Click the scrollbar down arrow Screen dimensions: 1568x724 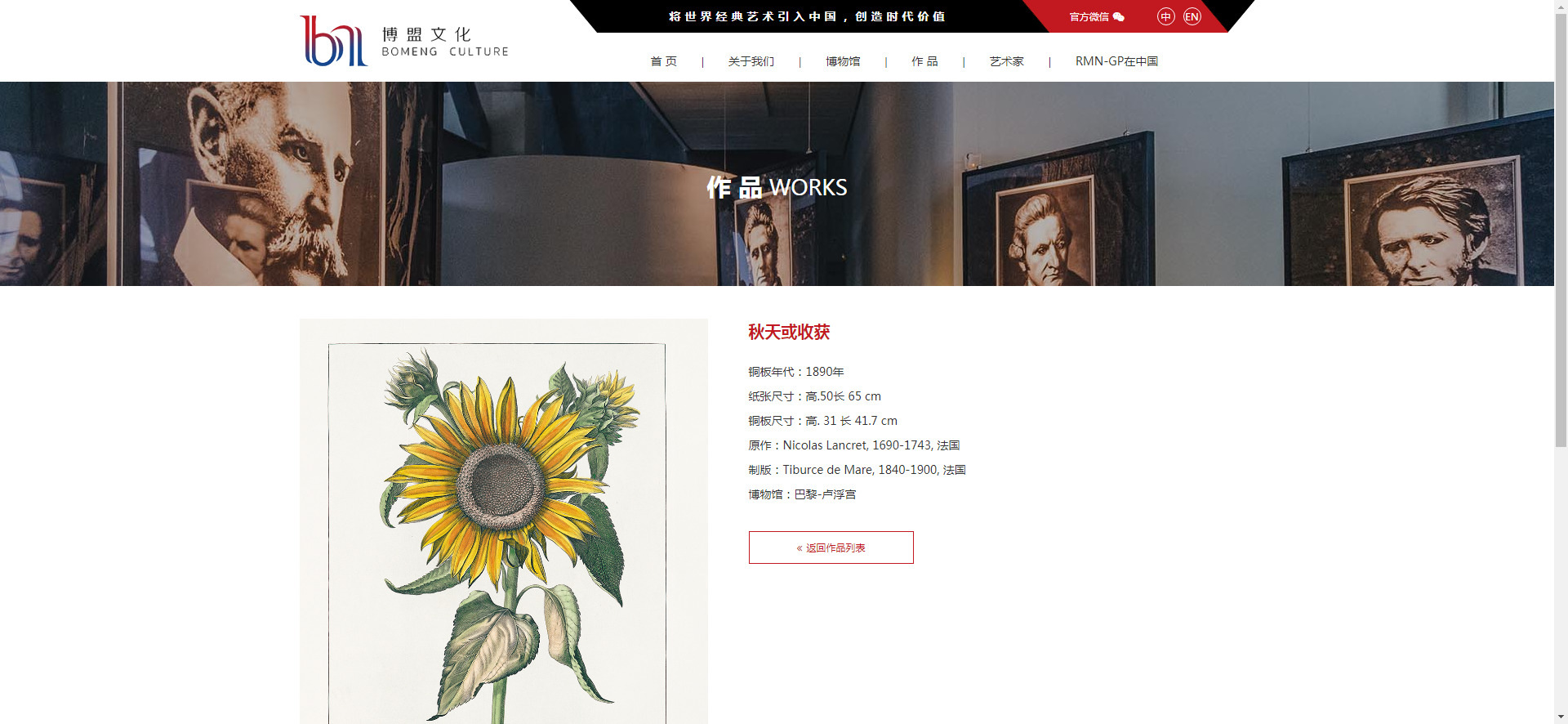point(1561,717)
